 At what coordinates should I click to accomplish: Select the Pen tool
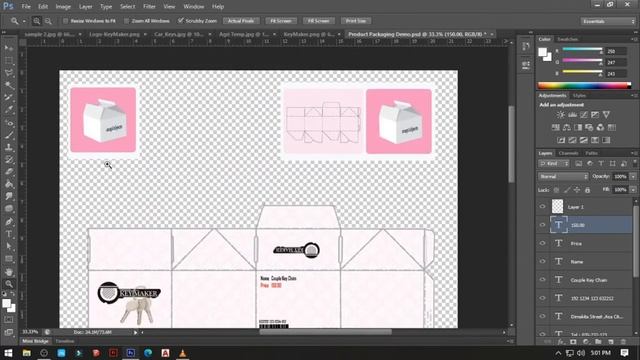(9, 222)
